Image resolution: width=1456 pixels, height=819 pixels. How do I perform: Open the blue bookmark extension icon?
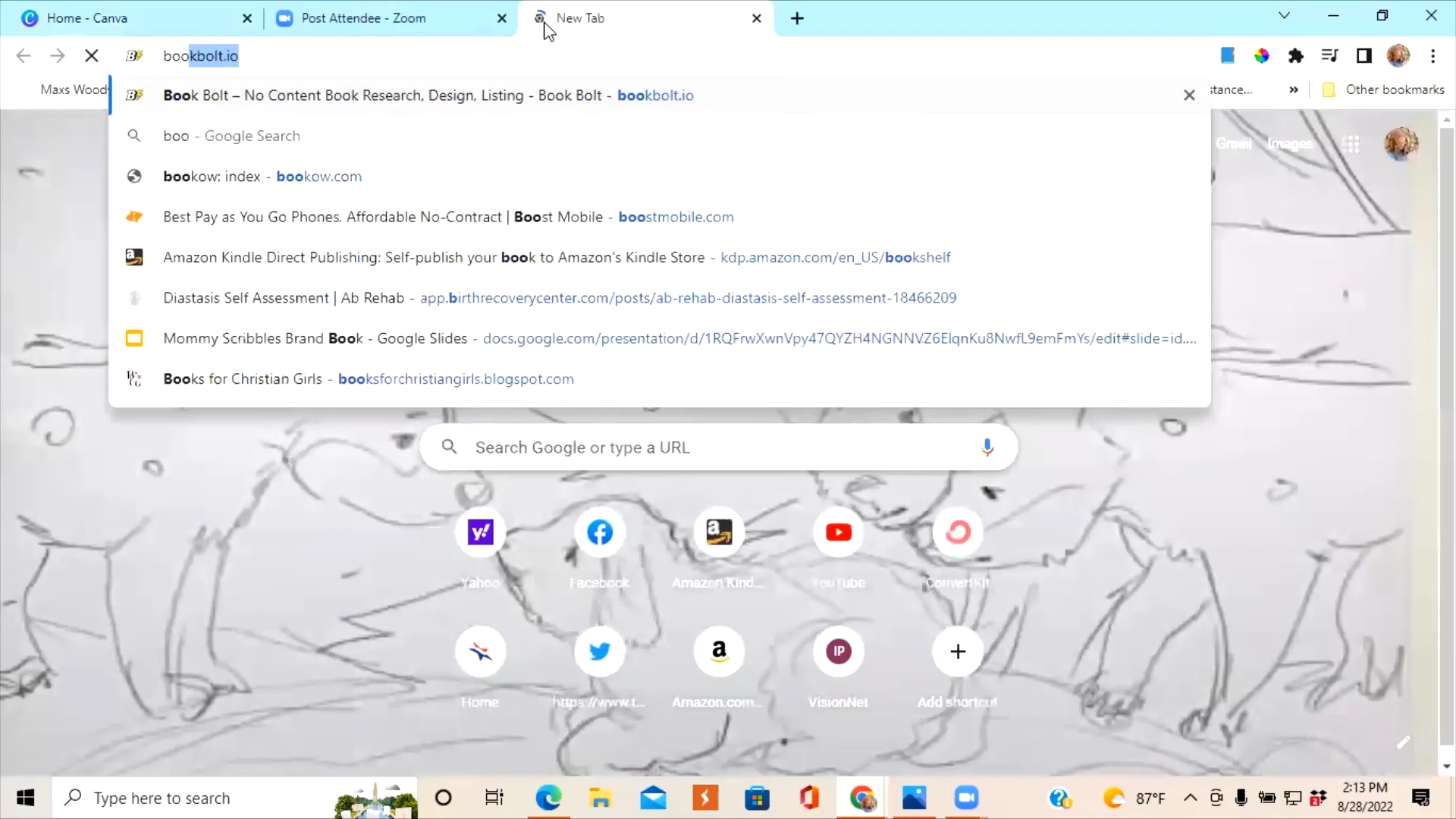pos(1228,55)
